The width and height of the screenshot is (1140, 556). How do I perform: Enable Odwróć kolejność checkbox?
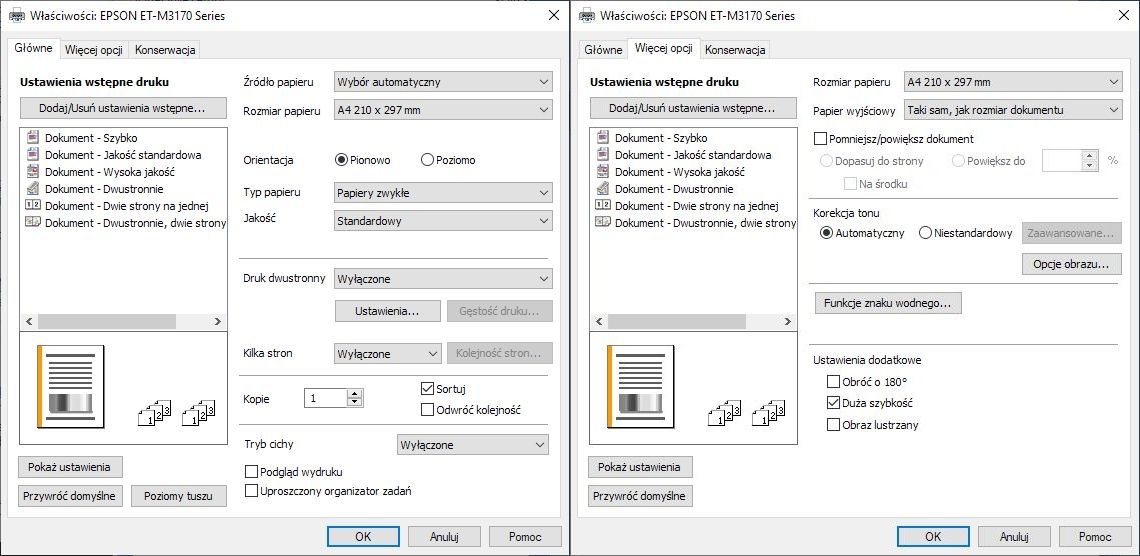click(427, 409)
